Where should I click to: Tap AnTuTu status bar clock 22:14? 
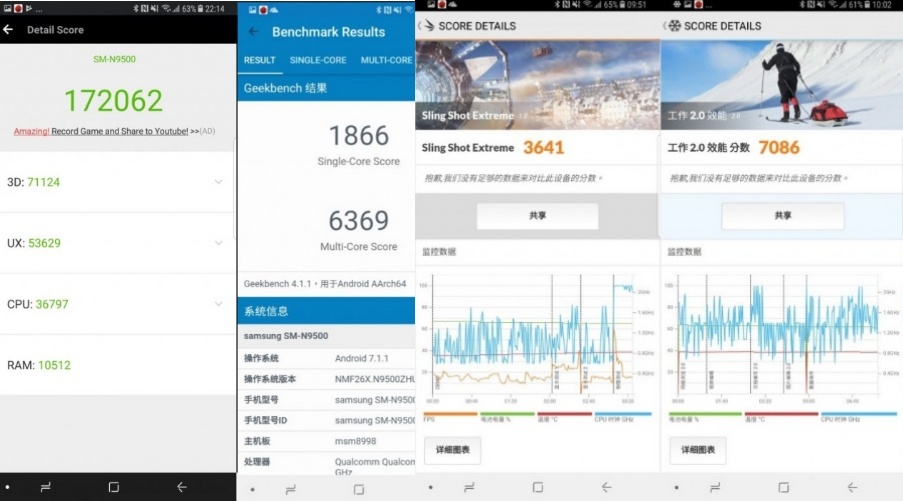point(214,9)
